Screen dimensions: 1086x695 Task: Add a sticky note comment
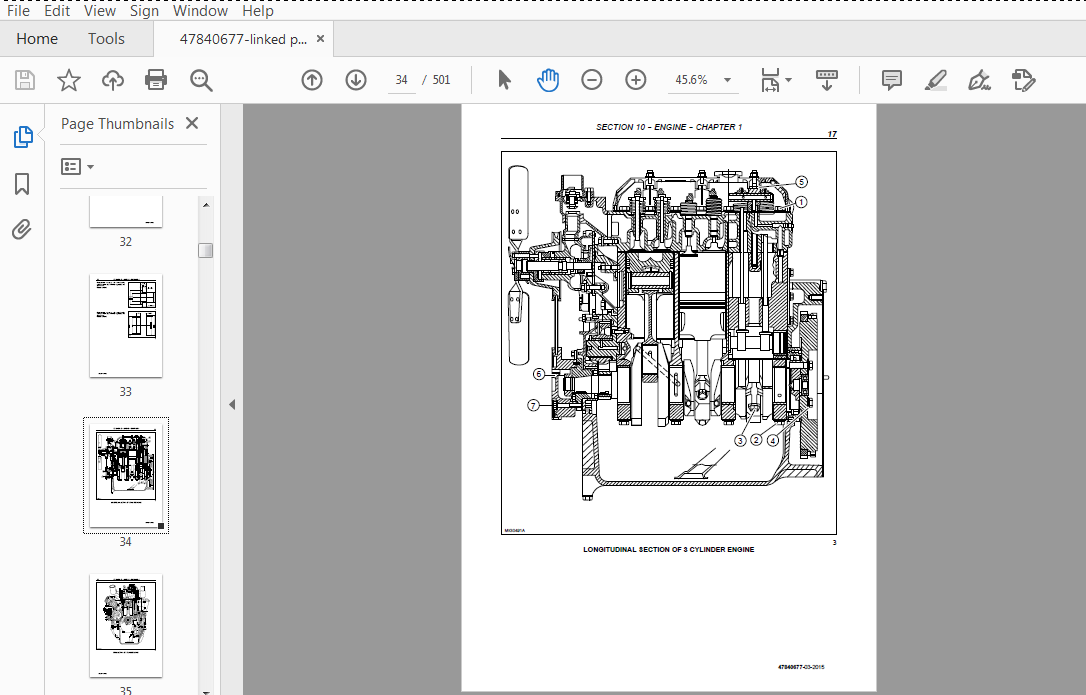click(x=891, y=80)
